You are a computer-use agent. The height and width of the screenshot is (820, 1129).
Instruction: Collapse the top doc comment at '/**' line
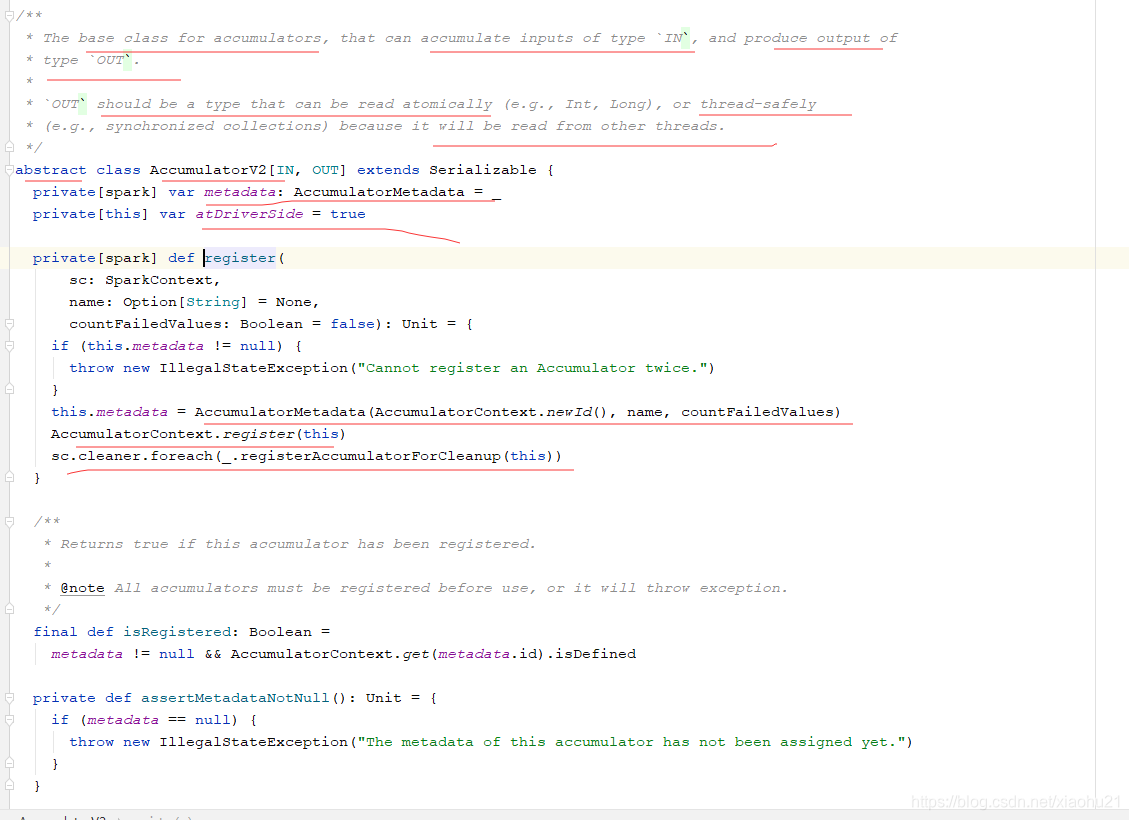9,15
